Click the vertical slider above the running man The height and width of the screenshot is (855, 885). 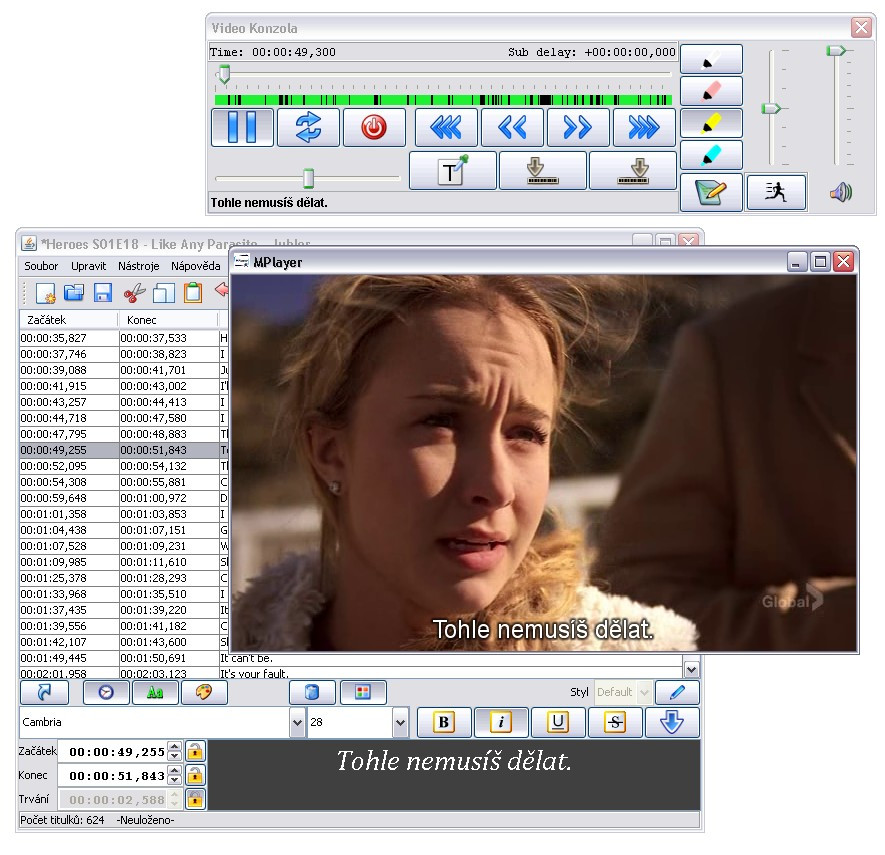(770, 108)
